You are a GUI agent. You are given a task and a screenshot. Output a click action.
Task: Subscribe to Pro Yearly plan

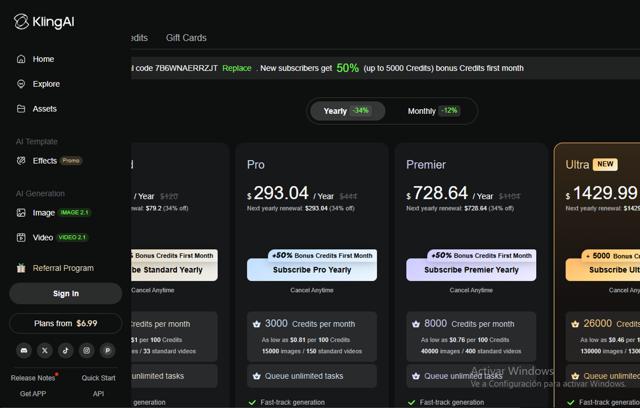pyautogui.click(x=312, y=270)
